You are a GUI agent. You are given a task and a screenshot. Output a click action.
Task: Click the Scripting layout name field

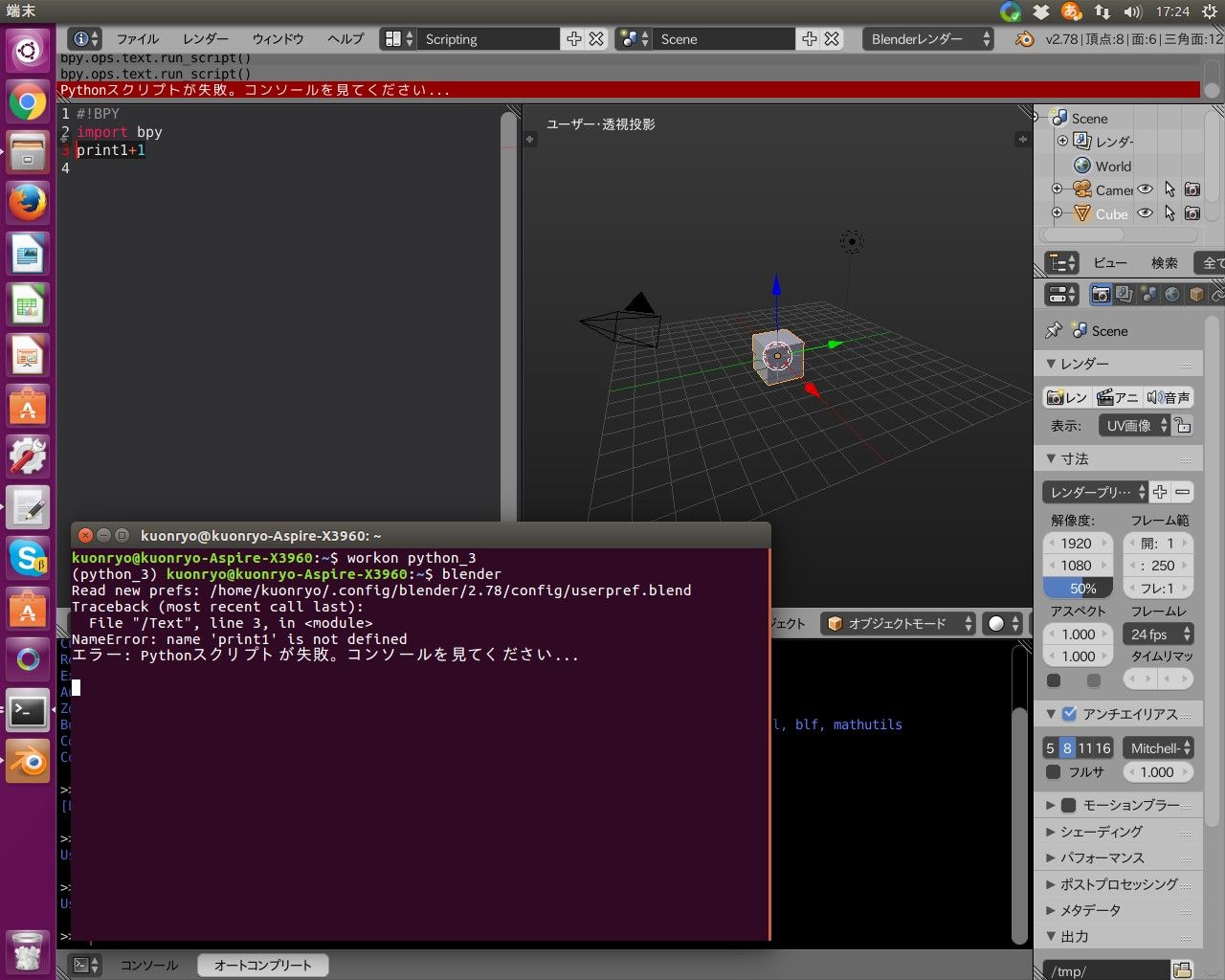pos(488,39)
